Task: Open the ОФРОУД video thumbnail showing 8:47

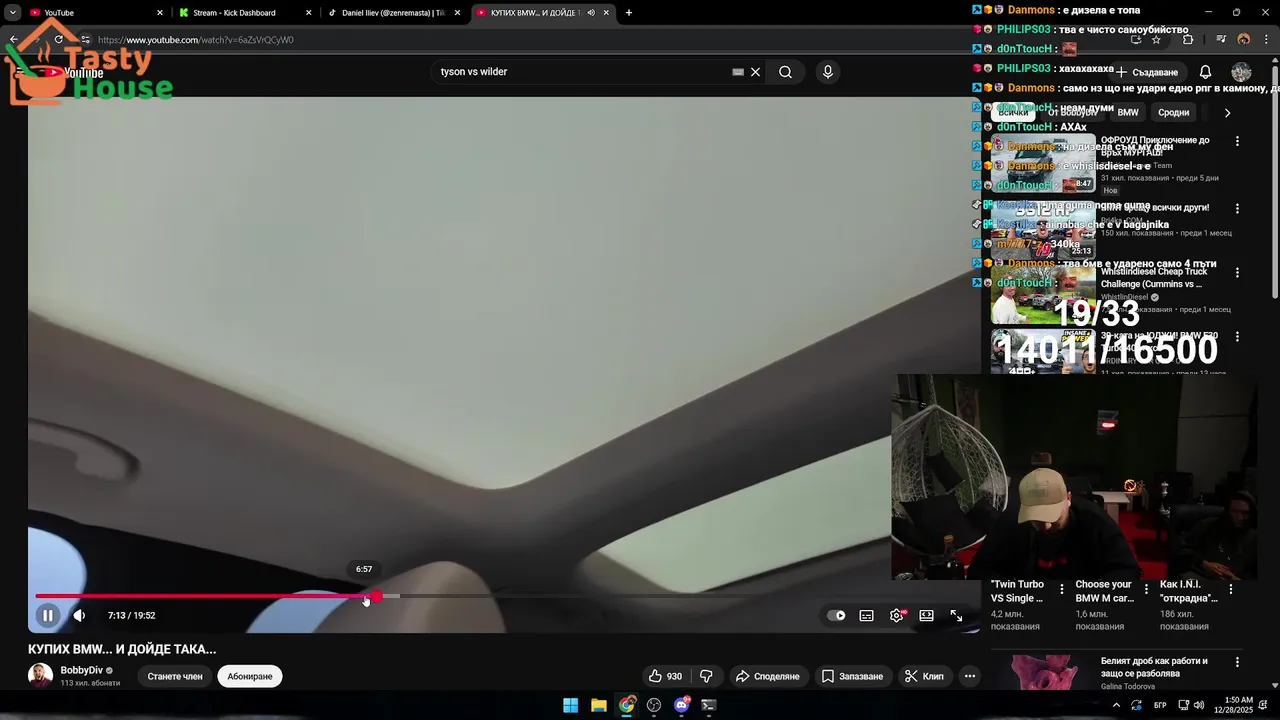Action: (x=1043, y=163)
